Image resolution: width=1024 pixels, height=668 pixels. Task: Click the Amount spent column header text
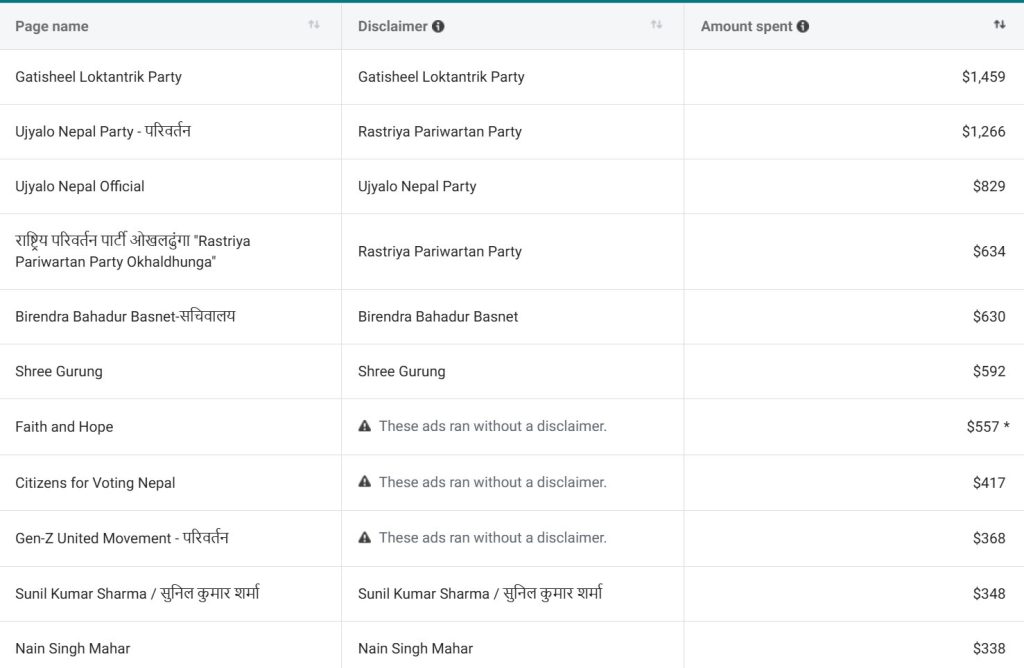[x=746, y=27]
